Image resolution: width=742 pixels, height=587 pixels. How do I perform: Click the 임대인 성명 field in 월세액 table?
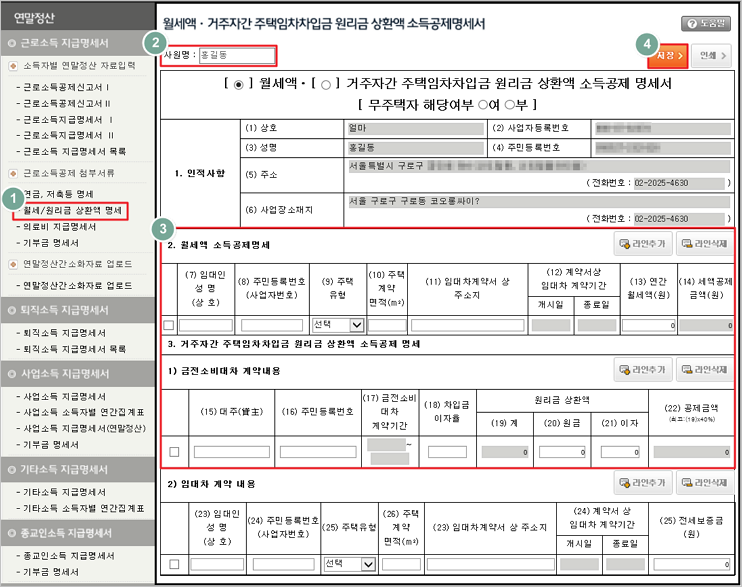click(x=206, y=325)
